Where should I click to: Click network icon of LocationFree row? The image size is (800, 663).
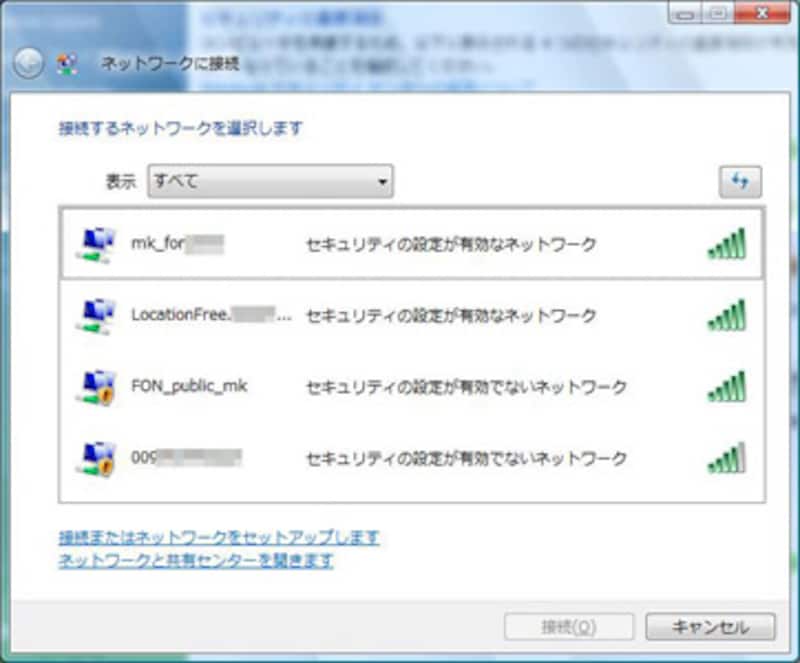click(96, 316)
